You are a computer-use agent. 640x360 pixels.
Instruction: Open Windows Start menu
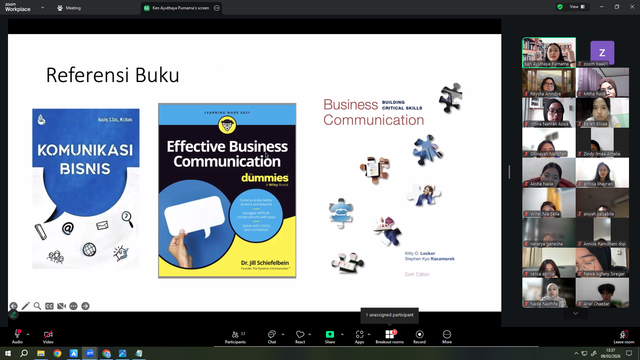[x=8, y=353]
